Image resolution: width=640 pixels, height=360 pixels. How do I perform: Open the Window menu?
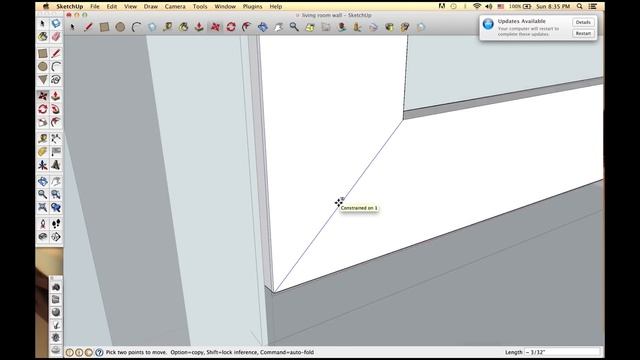[225, 7]
